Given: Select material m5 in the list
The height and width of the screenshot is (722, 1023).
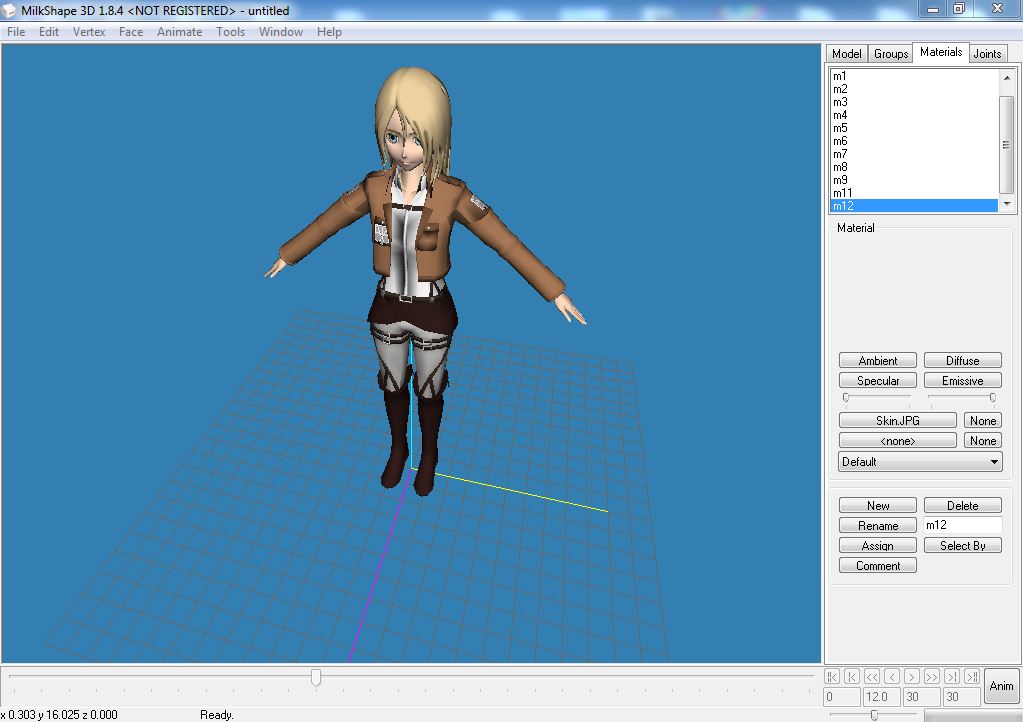Looking at the screenshot, I should (914, 128).
